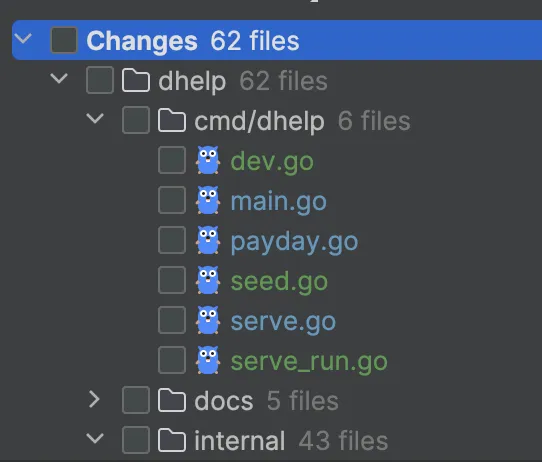Tick the checkbox for dev.go
Viewport: 542px width, 462px height.
[172, 160]
